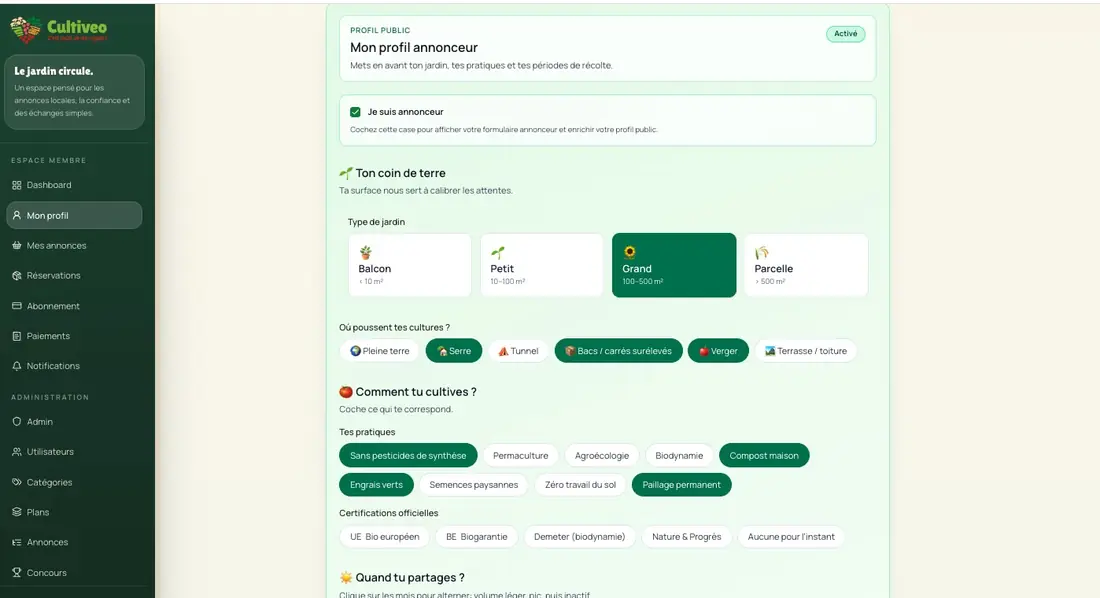Image resolution: width=1100 pixels, height=598 pixels.
Task: Click the Réservations icon in sidebar
Action: pos(17,276)
